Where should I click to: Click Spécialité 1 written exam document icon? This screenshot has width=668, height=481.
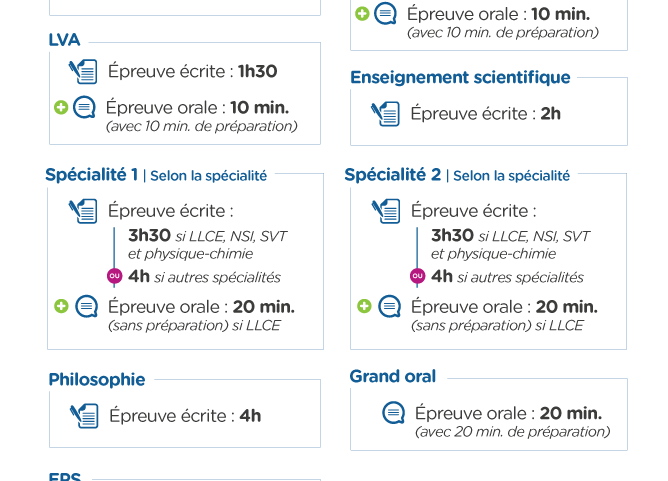point(83,211)
